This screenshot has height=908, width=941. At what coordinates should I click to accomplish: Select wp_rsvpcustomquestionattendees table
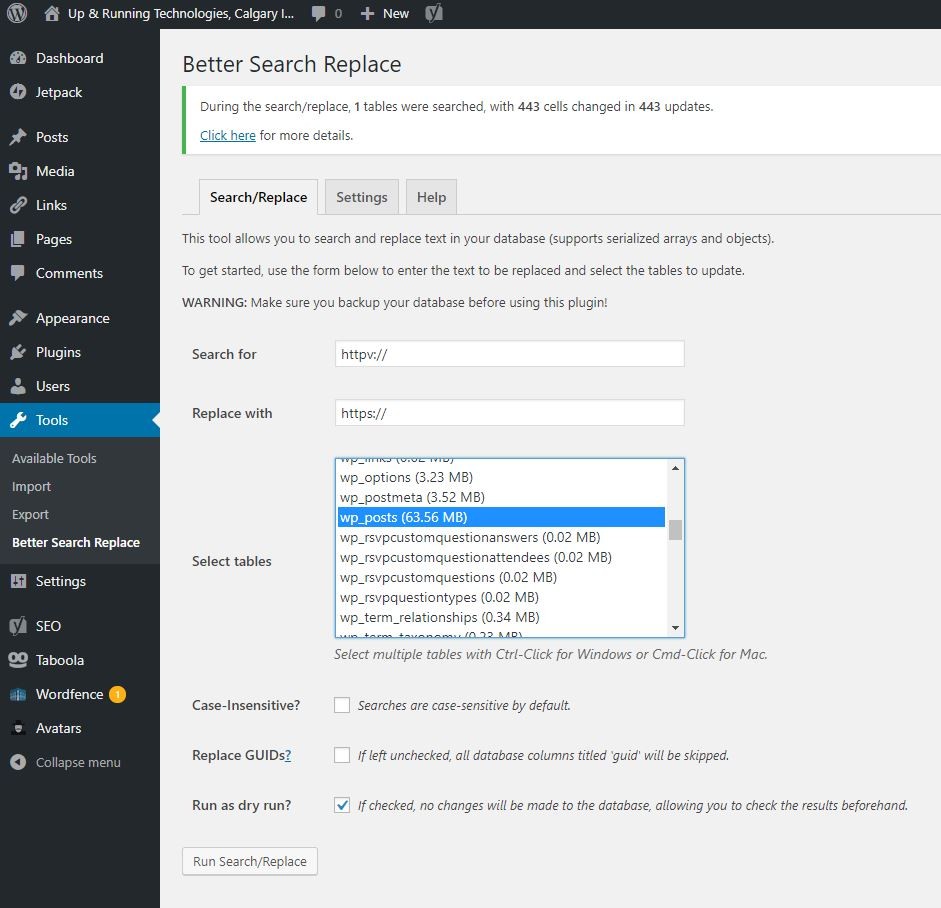tap(501, 557)
